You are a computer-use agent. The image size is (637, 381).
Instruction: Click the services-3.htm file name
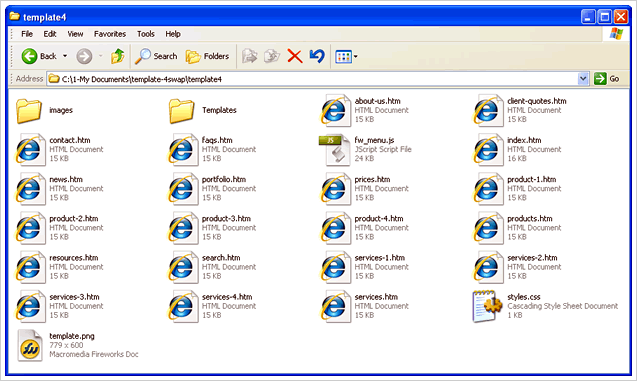[74, 297]
